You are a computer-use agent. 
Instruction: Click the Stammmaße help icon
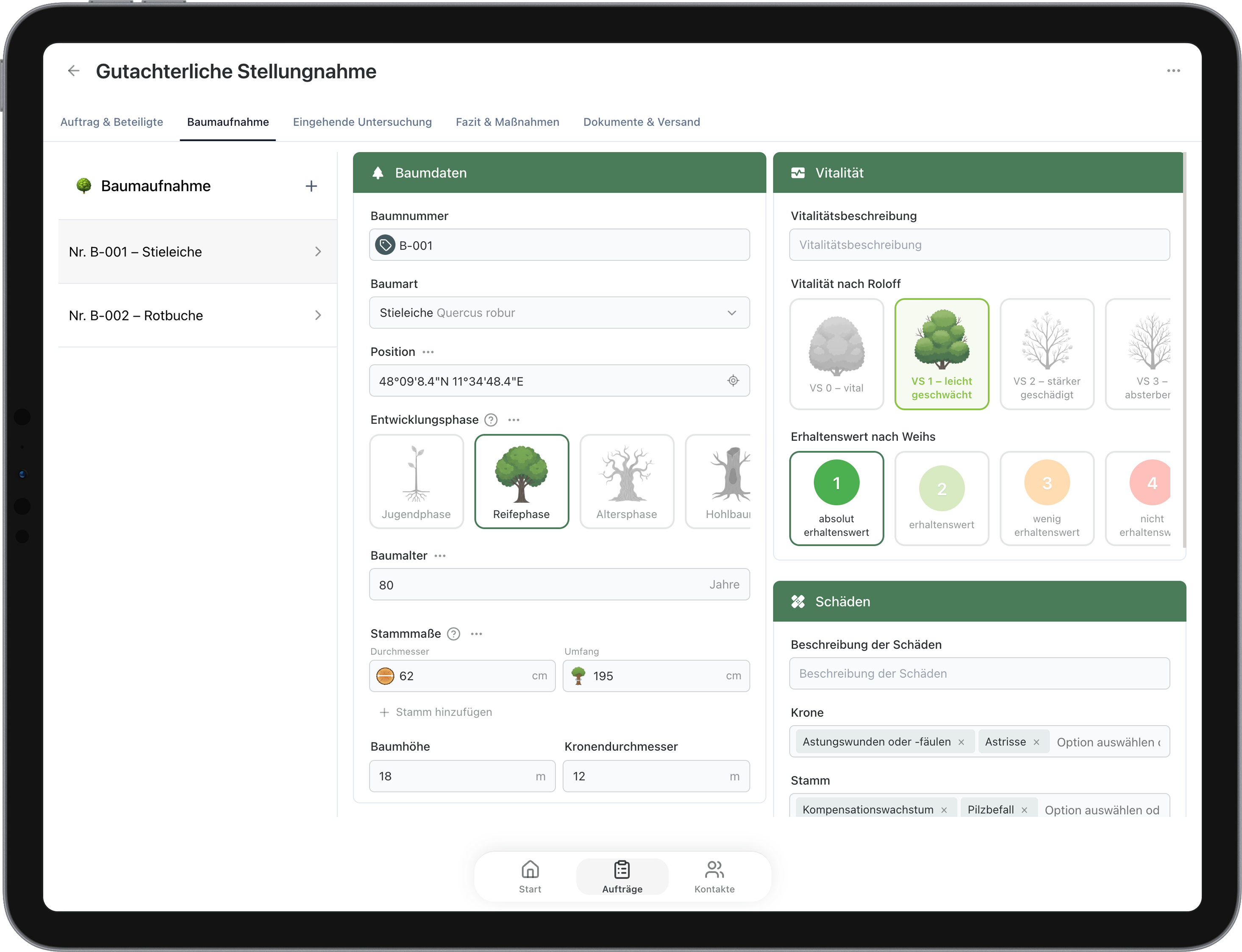click(x=453, y=634)
